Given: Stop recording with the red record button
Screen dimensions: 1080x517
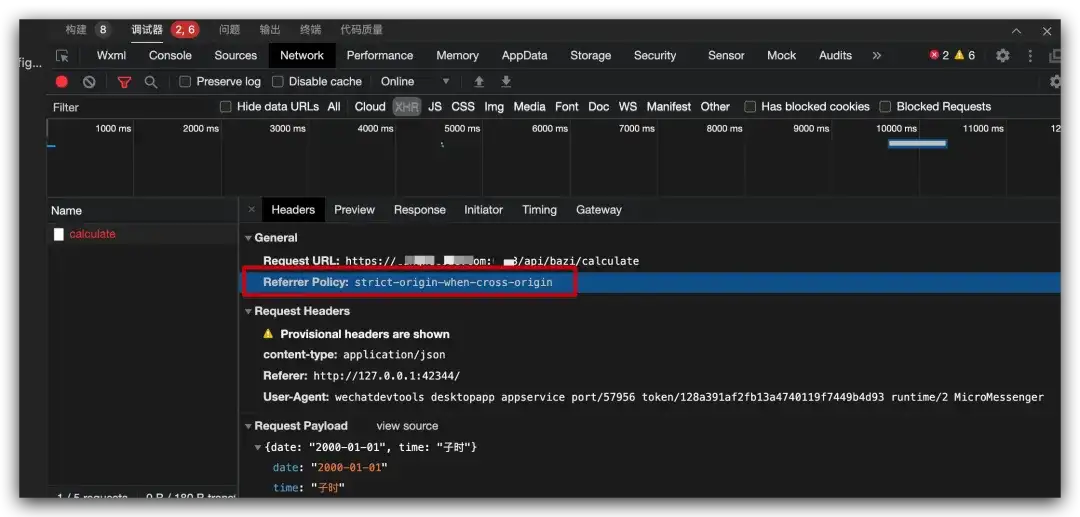Looking at the screenshot, I should 62,82.
